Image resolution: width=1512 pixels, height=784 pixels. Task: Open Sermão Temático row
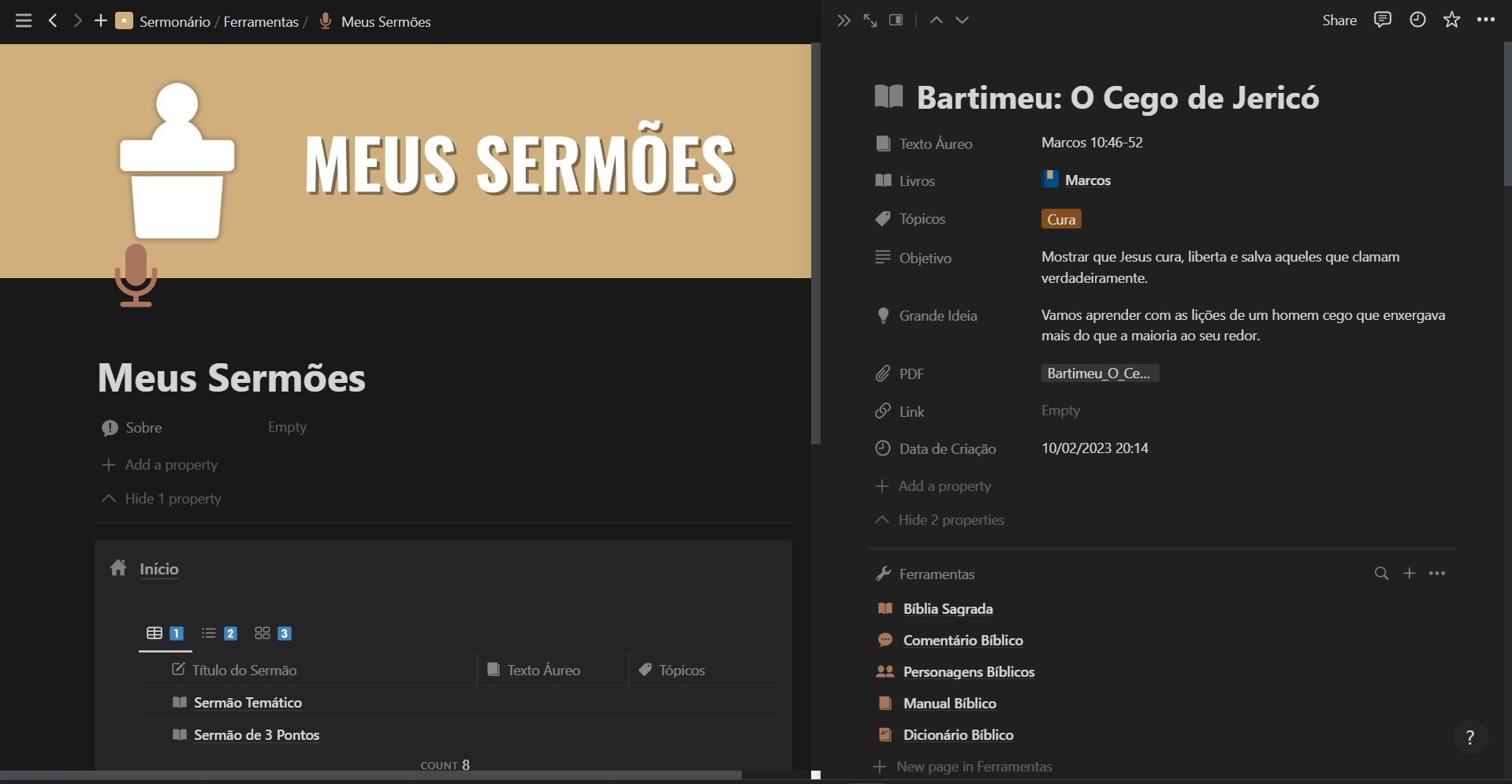coord(248,703)
